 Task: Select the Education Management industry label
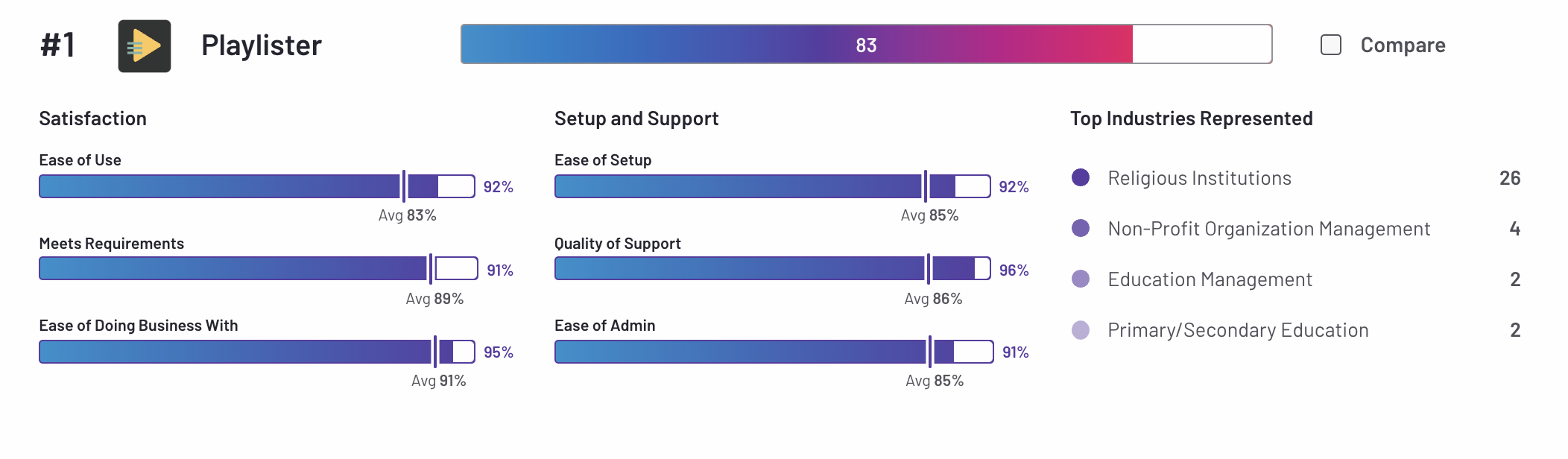pyautogui.click(x=1210, y=279)
